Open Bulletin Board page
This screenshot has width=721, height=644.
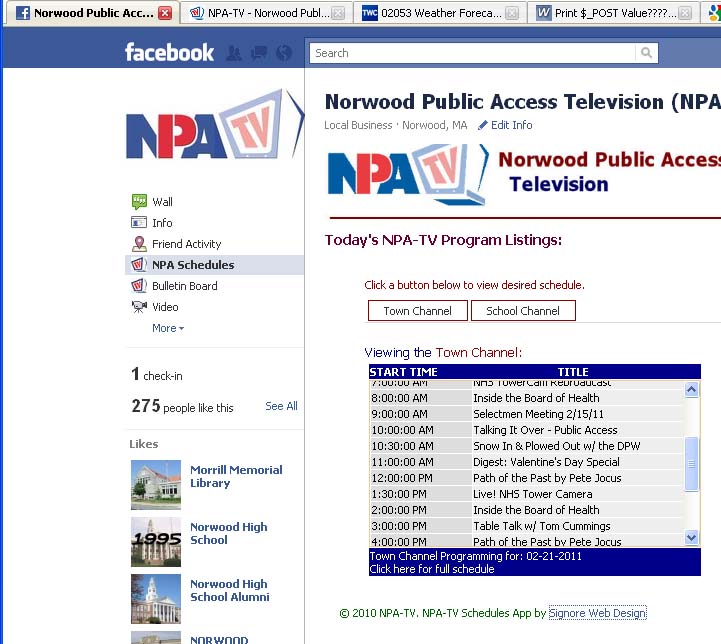click(x=185, y=286)
